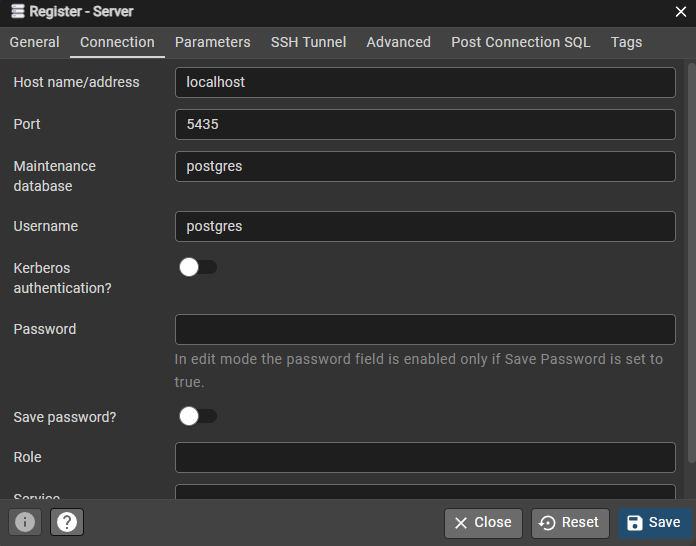The image size is (696, 546).
Task: Click into the Port field
Action: click(425, 124)
